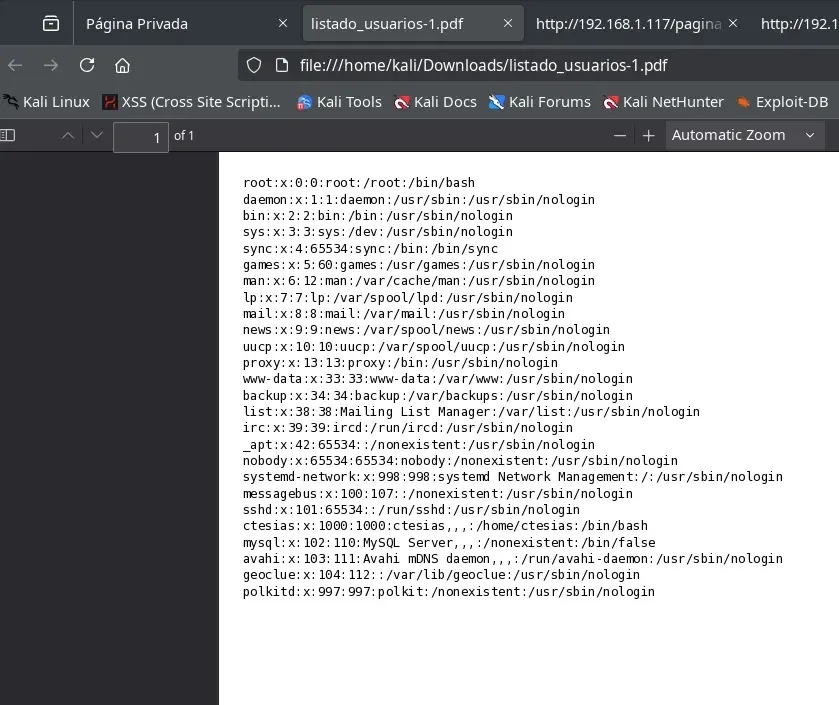Close the Página Privada tab

(283, 24)
